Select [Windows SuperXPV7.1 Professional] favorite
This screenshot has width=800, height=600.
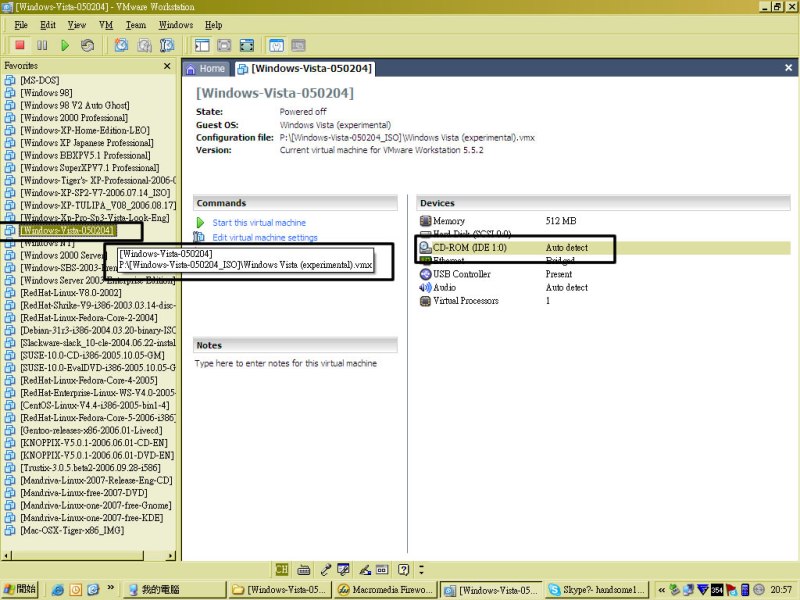click(x=90, y=167)
